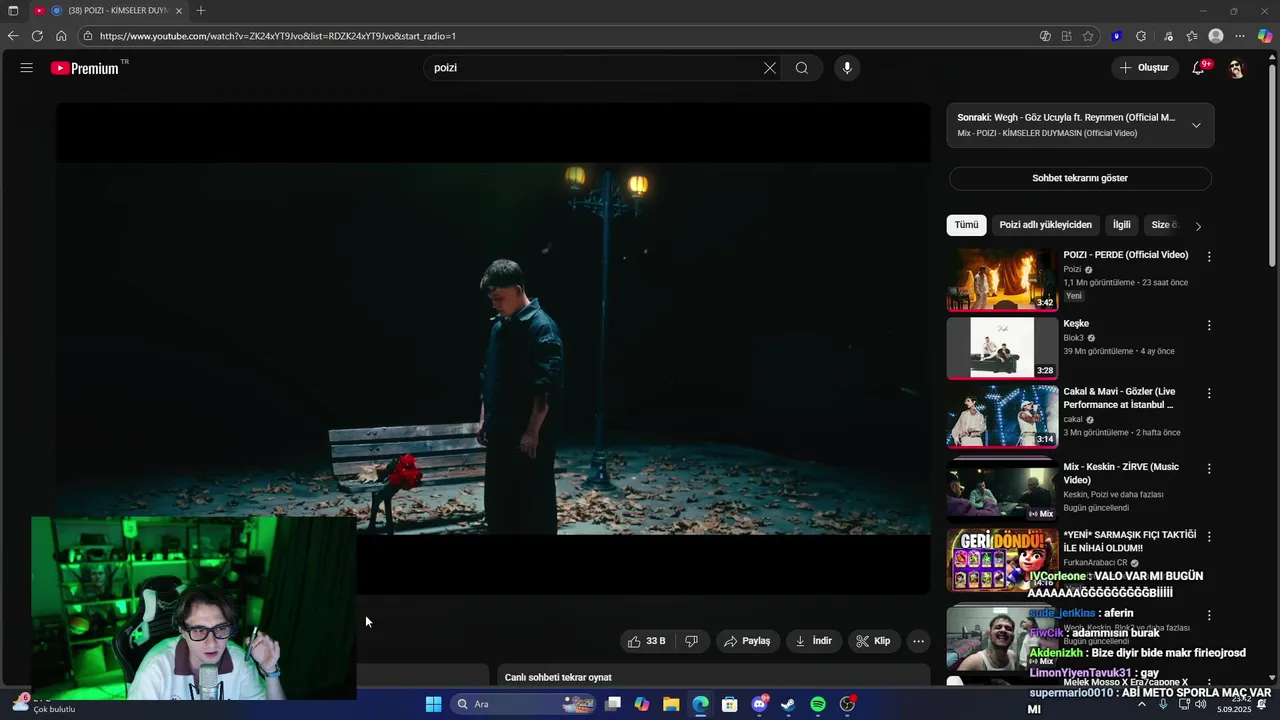The image size is (1280, 720).
Task: Go back with browser back arrow
Action: click(13, 36)
